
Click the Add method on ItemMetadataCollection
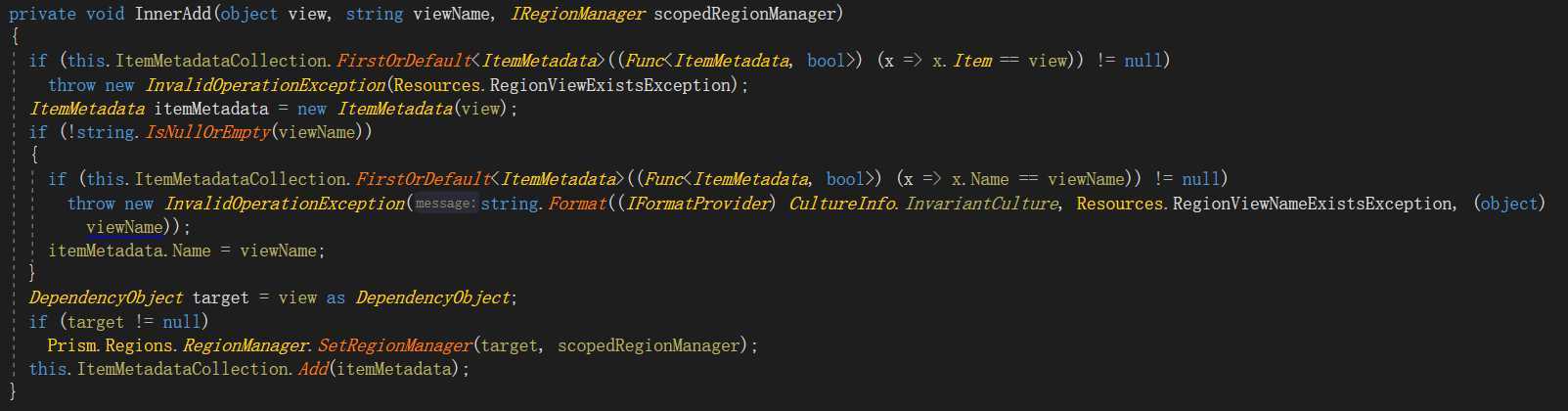(x=313, y=369)
